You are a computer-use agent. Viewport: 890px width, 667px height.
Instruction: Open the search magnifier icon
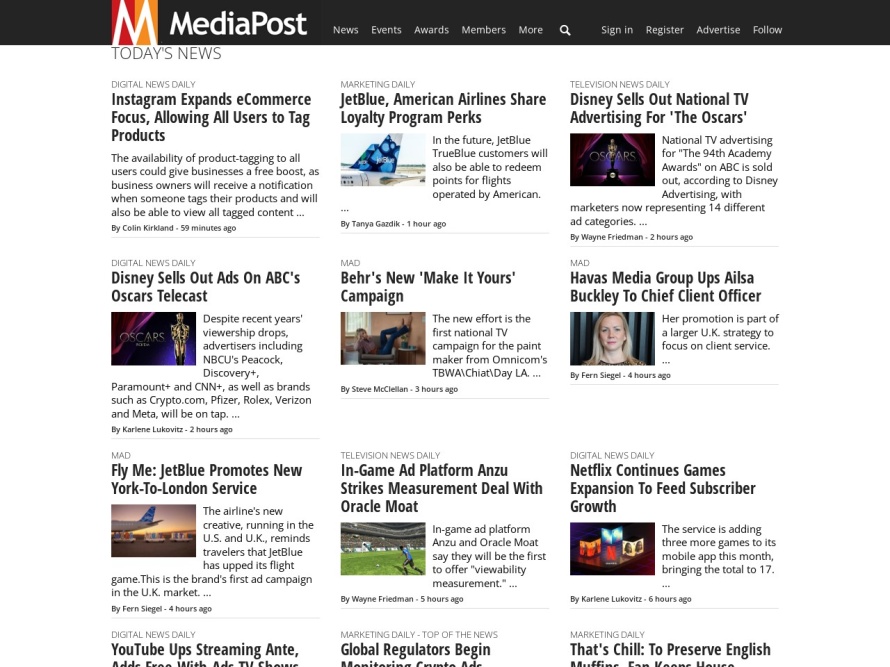[565, 30]
